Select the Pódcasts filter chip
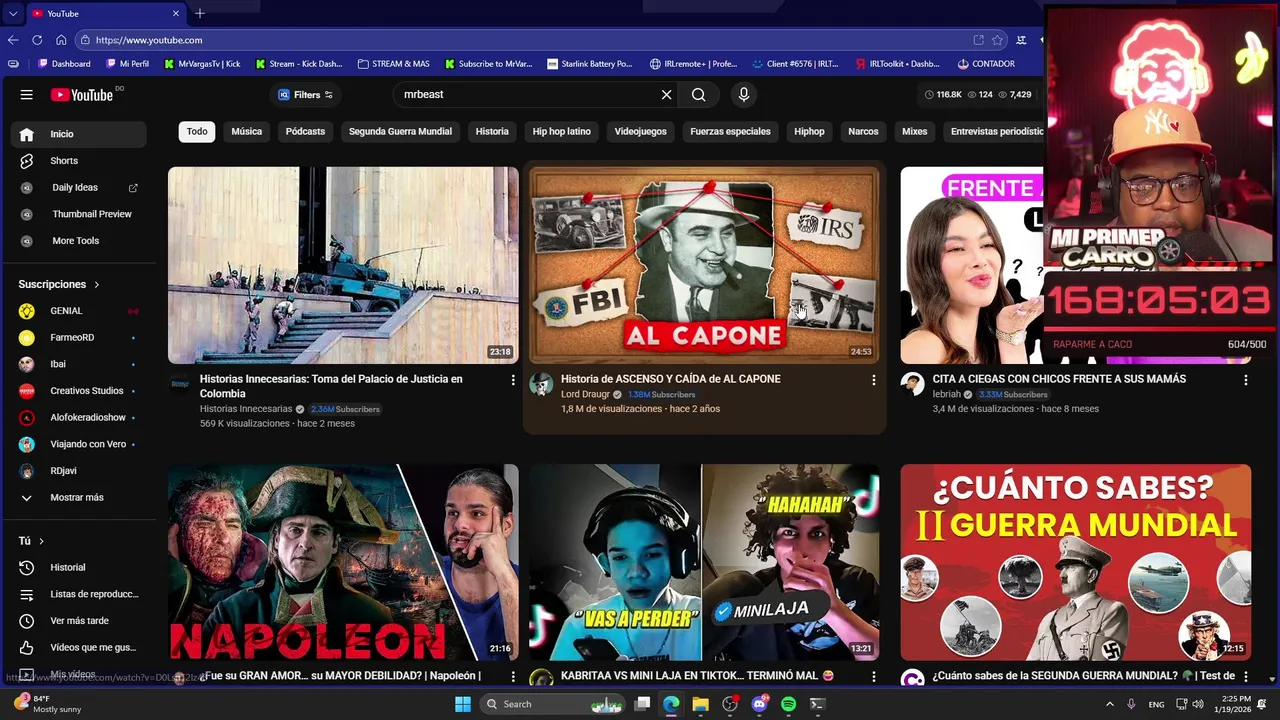Image resolution: width=1280 pixels, height=720 pixels. [x=305, y=131]
